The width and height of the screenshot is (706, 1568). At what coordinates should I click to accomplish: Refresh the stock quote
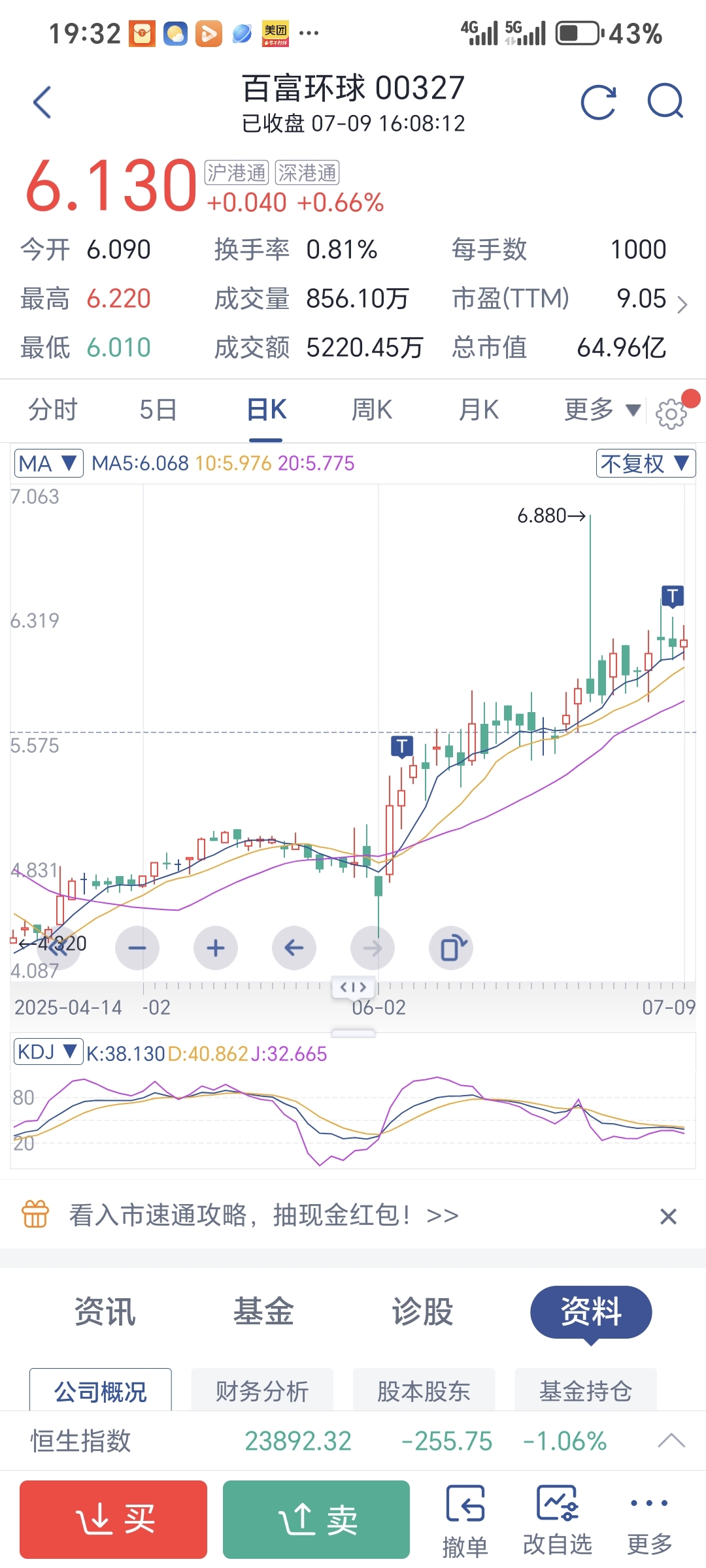point(599,103)
